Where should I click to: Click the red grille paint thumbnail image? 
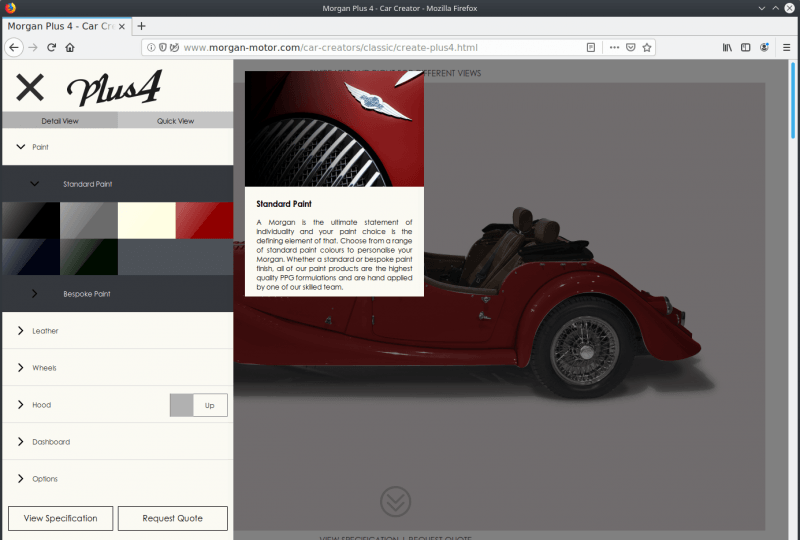pyautogui.click(x=334, y=129)
